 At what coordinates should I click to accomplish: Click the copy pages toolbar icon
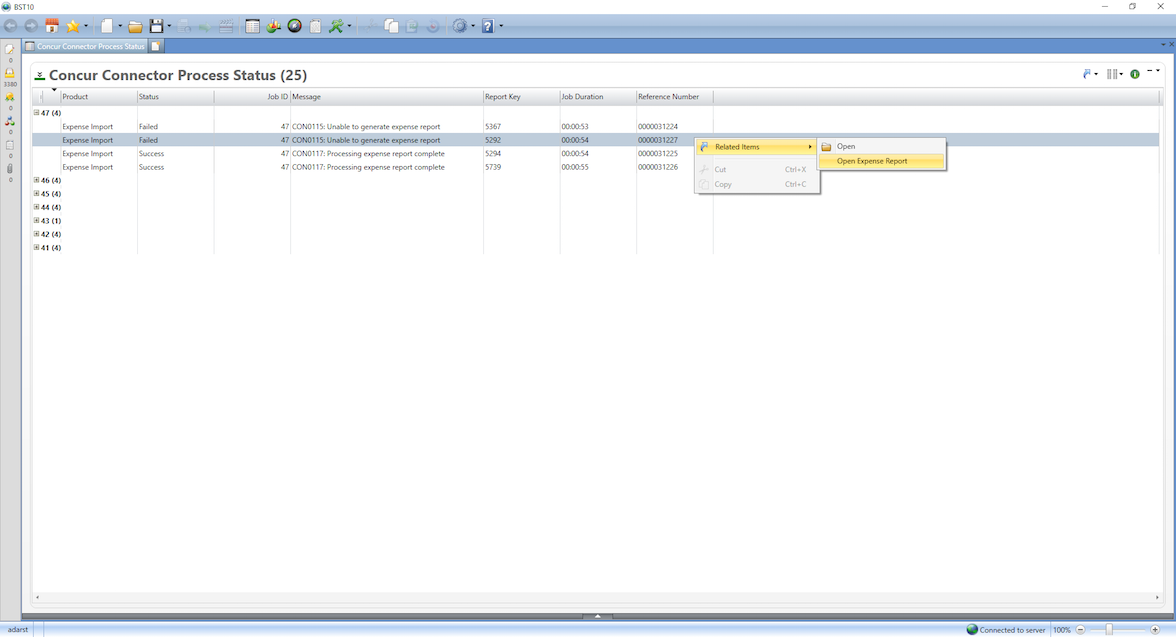point(392,26)
